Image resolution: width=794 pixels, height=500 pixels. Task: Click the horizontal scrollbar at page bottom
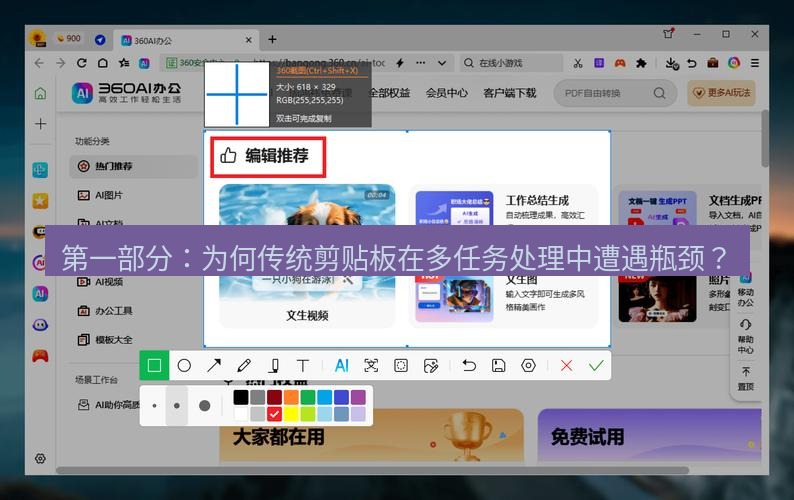[372, 470]
